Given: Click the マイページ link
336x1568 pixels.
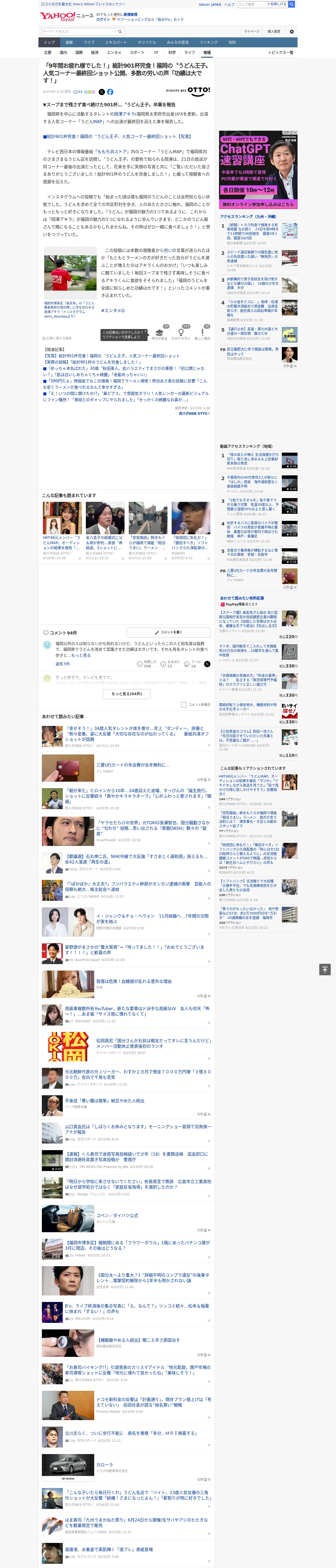Looking at the screenshot, I should (251, 31).
